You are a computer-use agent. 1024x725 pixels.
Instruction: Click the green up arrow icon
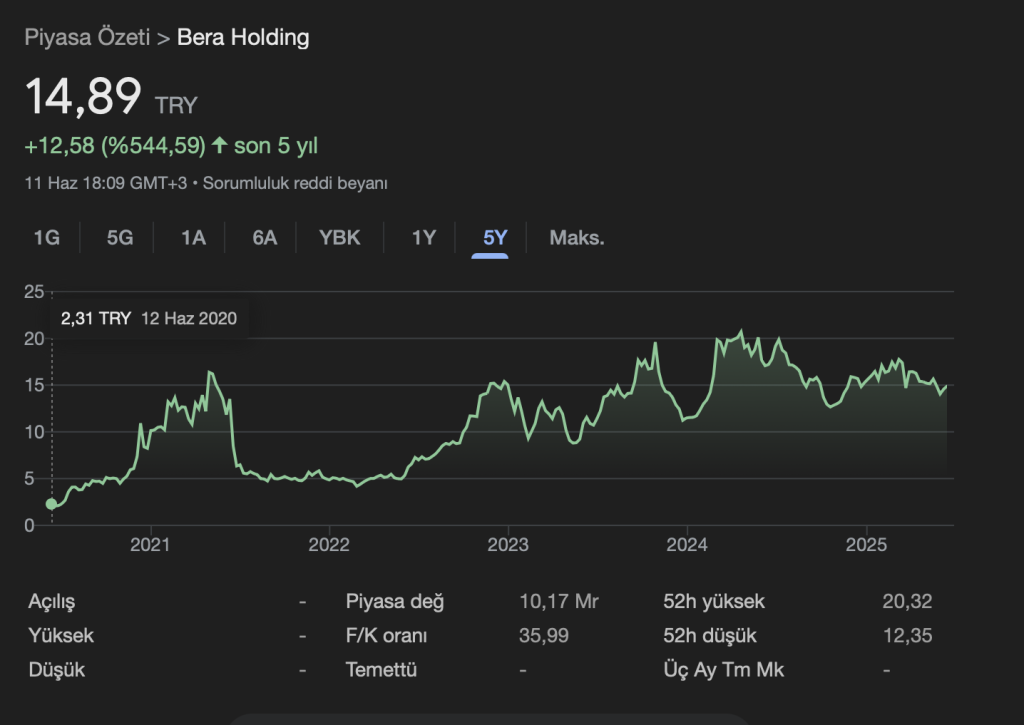pos(220,146)
